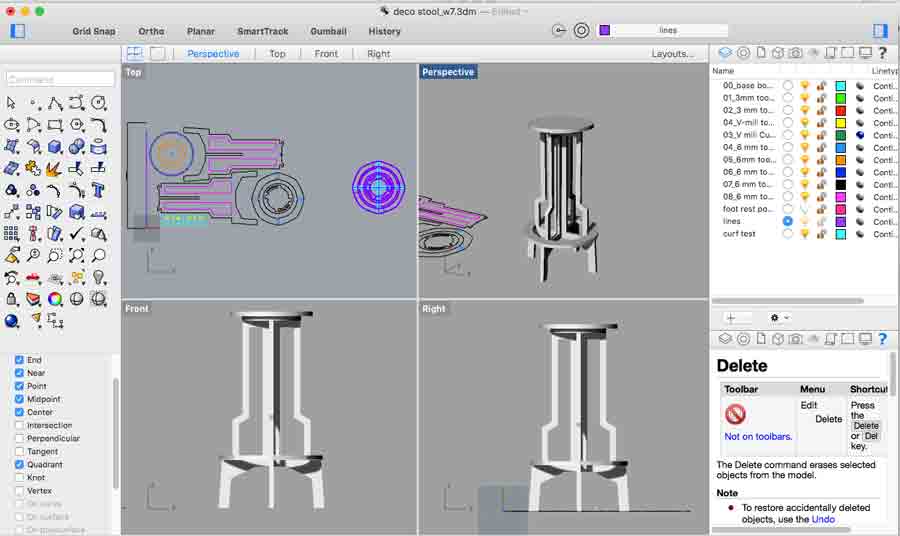Switch to the Right viewport tab

point(378,54)
